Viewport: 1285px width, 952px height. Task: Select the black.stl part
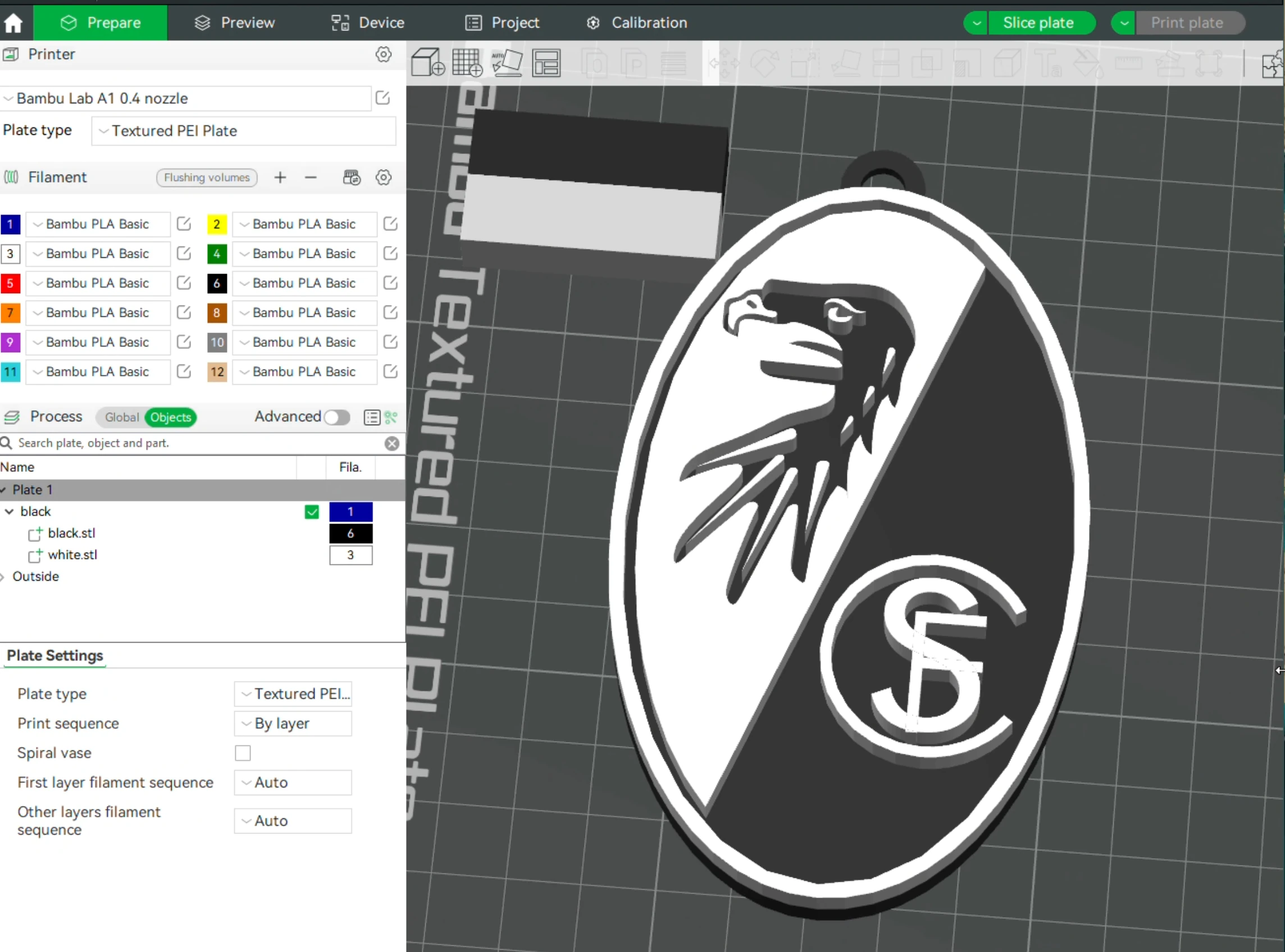click(71, 534)
